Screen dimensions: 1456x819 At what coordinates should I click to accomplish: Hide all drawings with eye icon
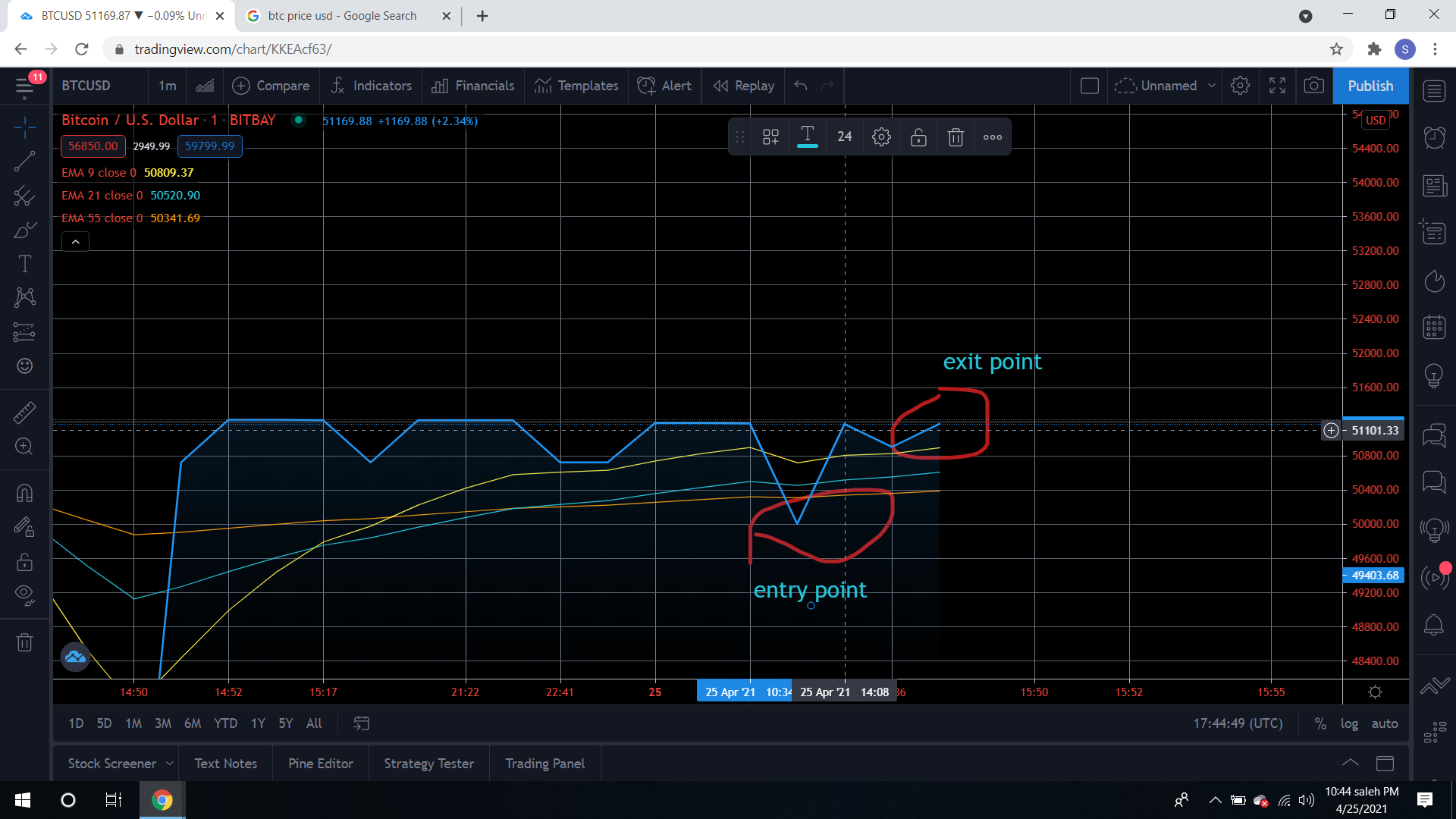(24, 595)
